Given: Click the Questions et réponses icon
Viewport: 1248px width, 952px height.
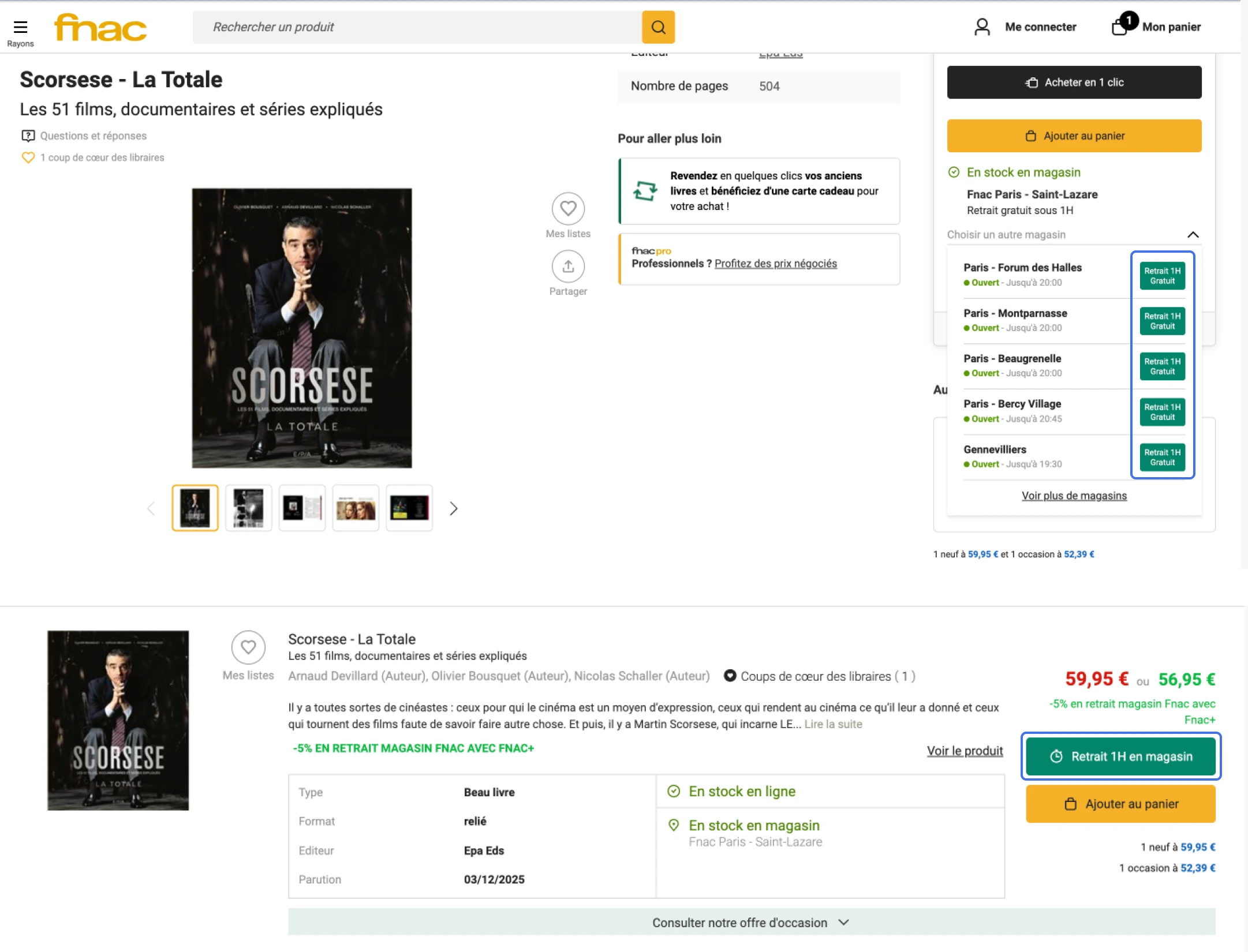Looking at the screenshot, I should 27,135.
